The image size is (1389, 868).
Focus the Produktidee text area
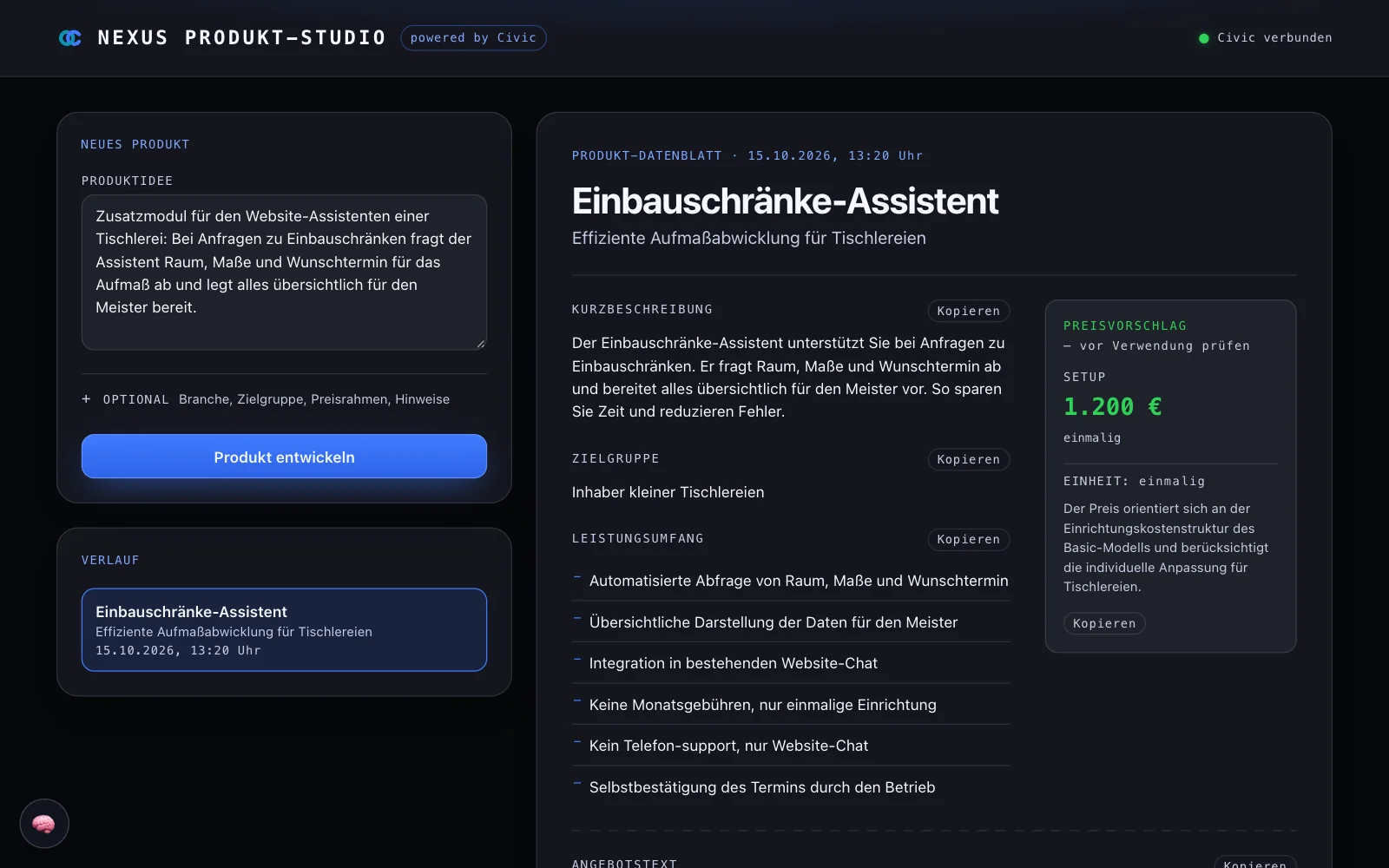(284, 273)
